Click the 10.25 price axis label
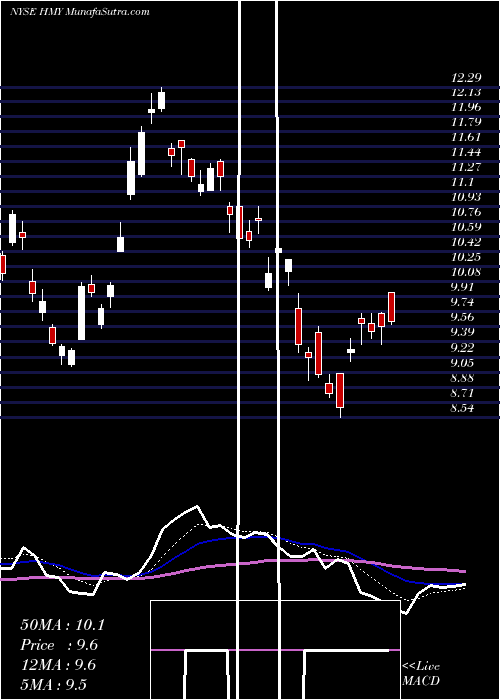 click(x=466, y=257)
